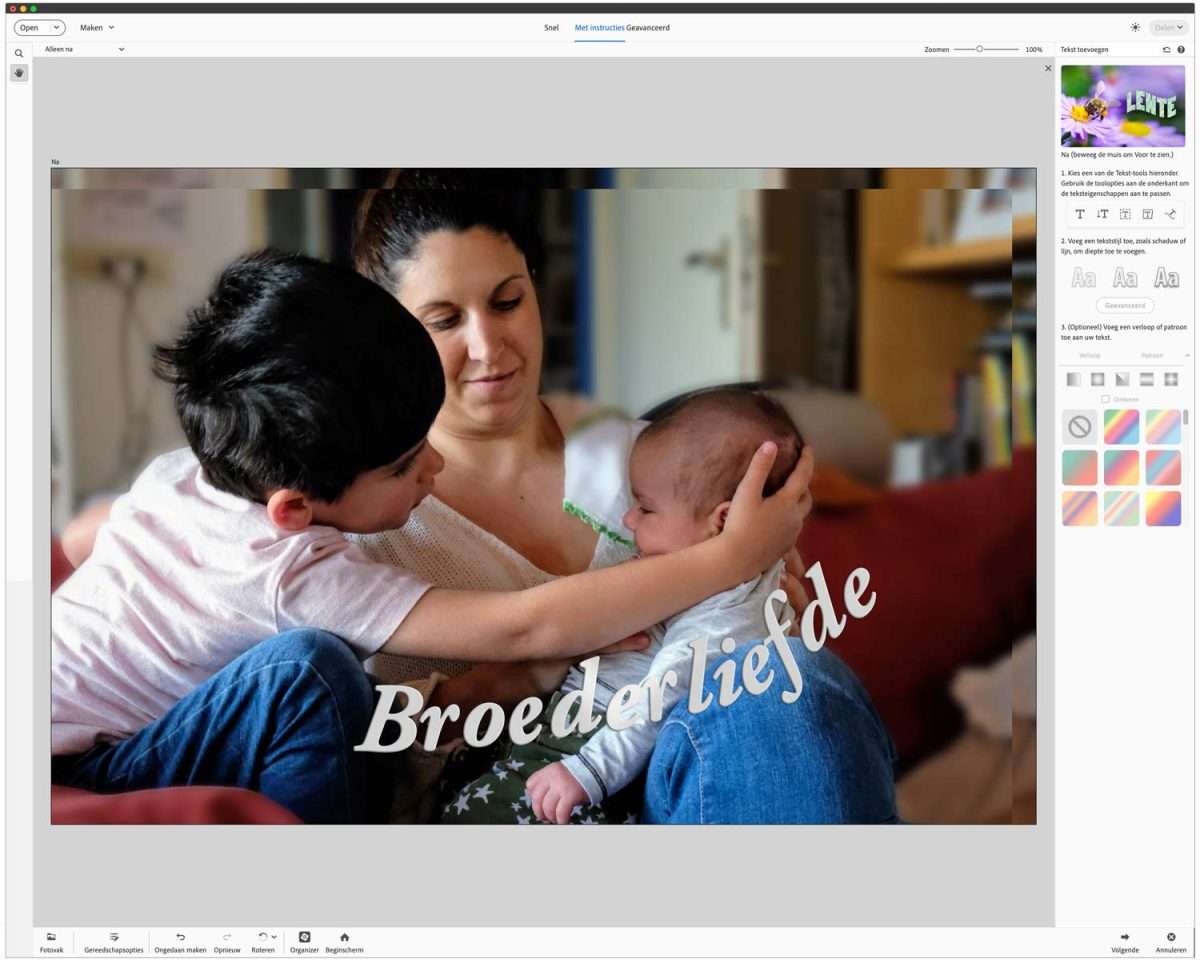Select the horizontal Type tool

pyautogui.click(x=1078, y=213)
